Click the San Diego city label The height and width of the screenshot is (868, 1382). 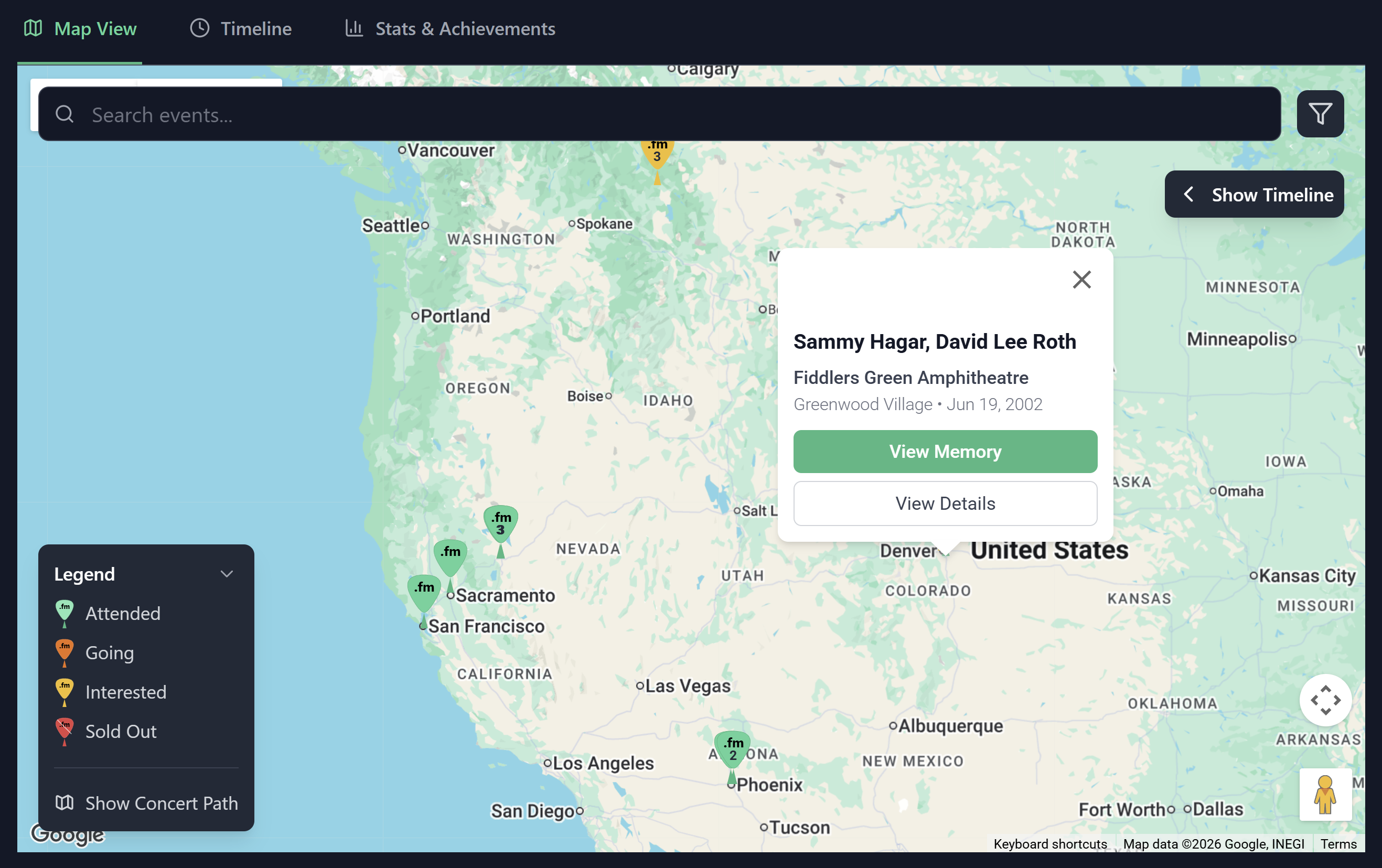(532, 811)
